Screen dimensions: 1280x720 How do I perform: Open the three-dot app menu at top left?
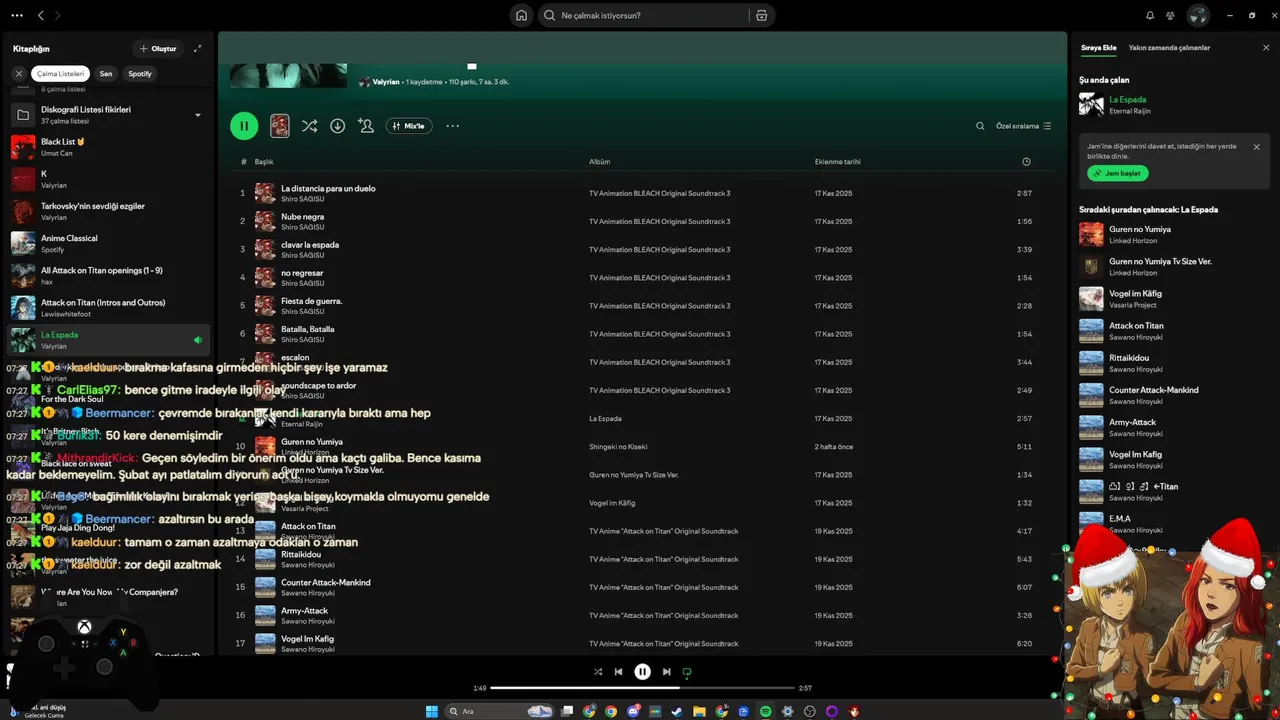(x=16, y=15)
